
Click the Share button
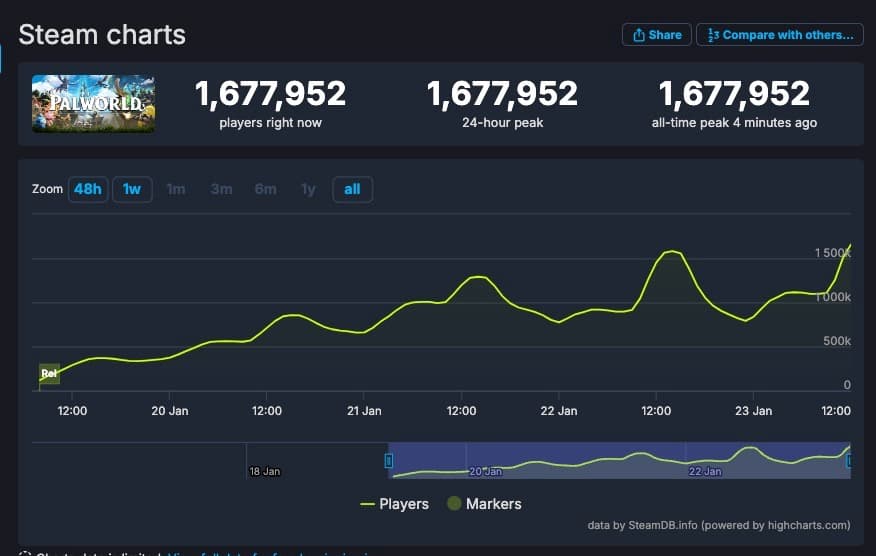click(656, 35)
